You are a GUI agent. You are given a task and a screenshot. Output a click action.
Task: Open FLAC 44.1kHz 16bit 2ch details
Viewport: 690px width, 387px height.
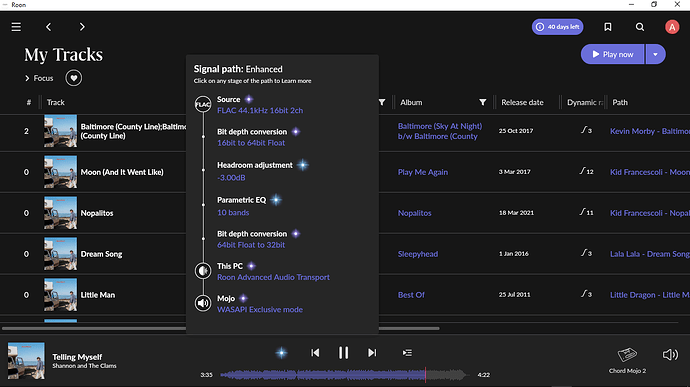[260, 111]
